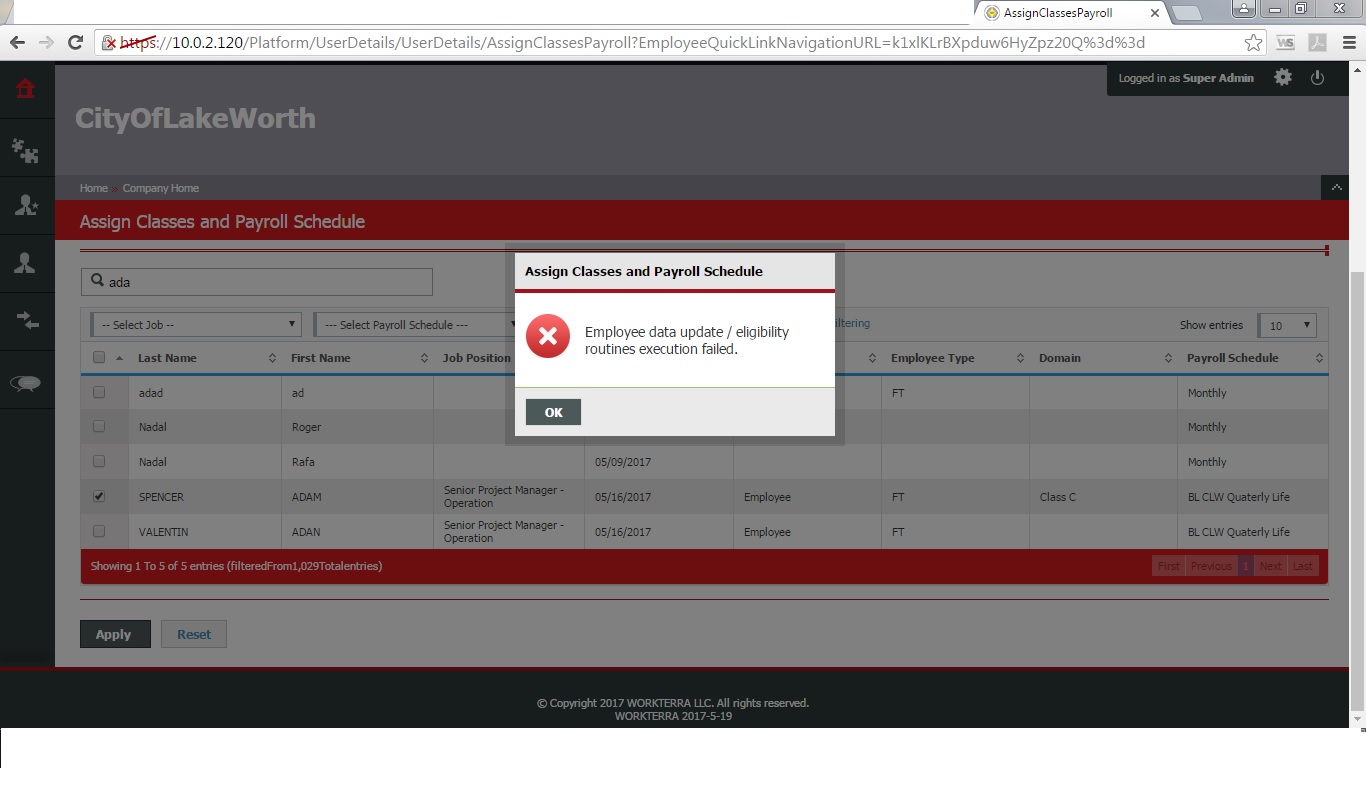
Task: Click the power logout icon
Action: click(x=1317, y=78)
